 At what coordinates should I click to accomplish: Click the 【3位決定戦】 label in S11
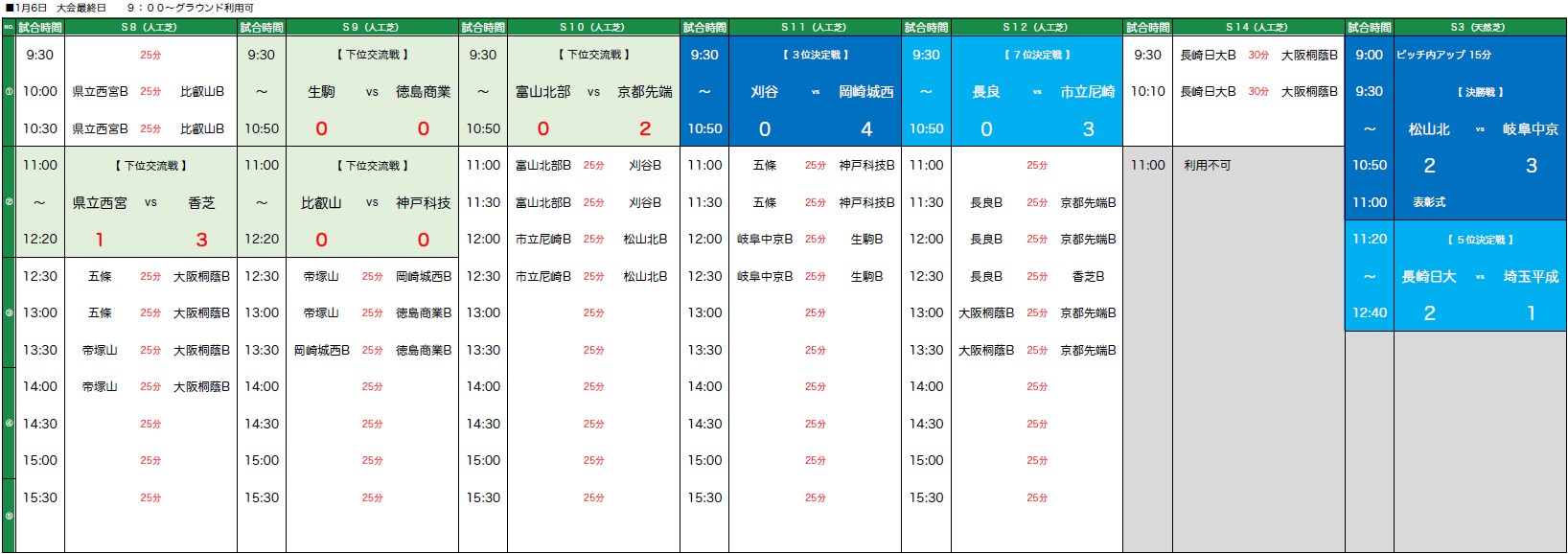(x=815, y=55)
